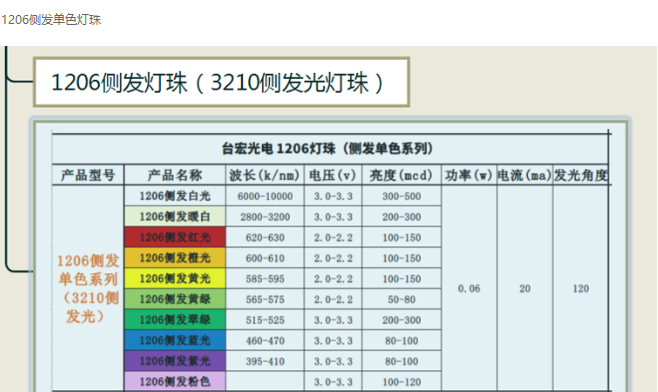The height and width of the screenshot is (392, 658).
Task: Click wavelength value 515-525
Action: 265,320
